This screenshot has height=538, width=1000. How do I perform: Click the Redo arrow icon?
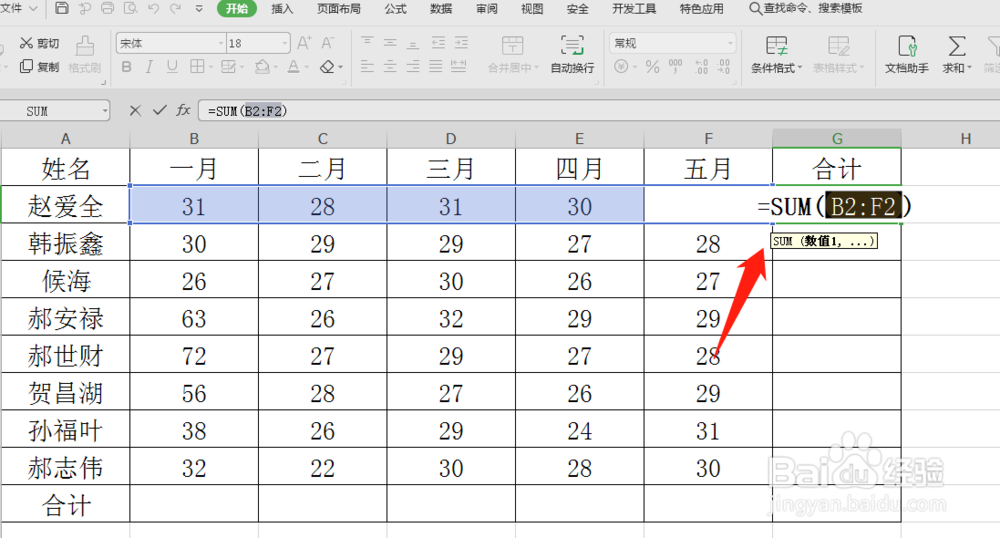(x=176, y=8)
